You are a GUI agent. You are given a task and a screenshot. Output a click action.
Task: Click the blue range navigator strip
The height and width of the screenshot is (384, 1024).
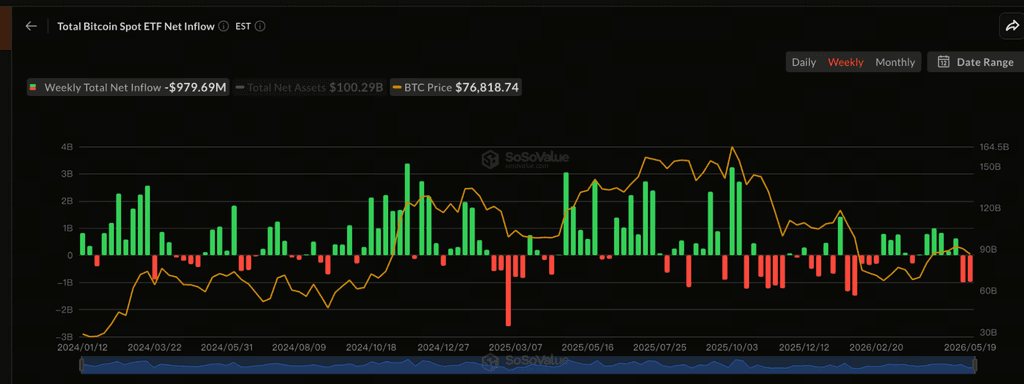[x=528, y=366]
